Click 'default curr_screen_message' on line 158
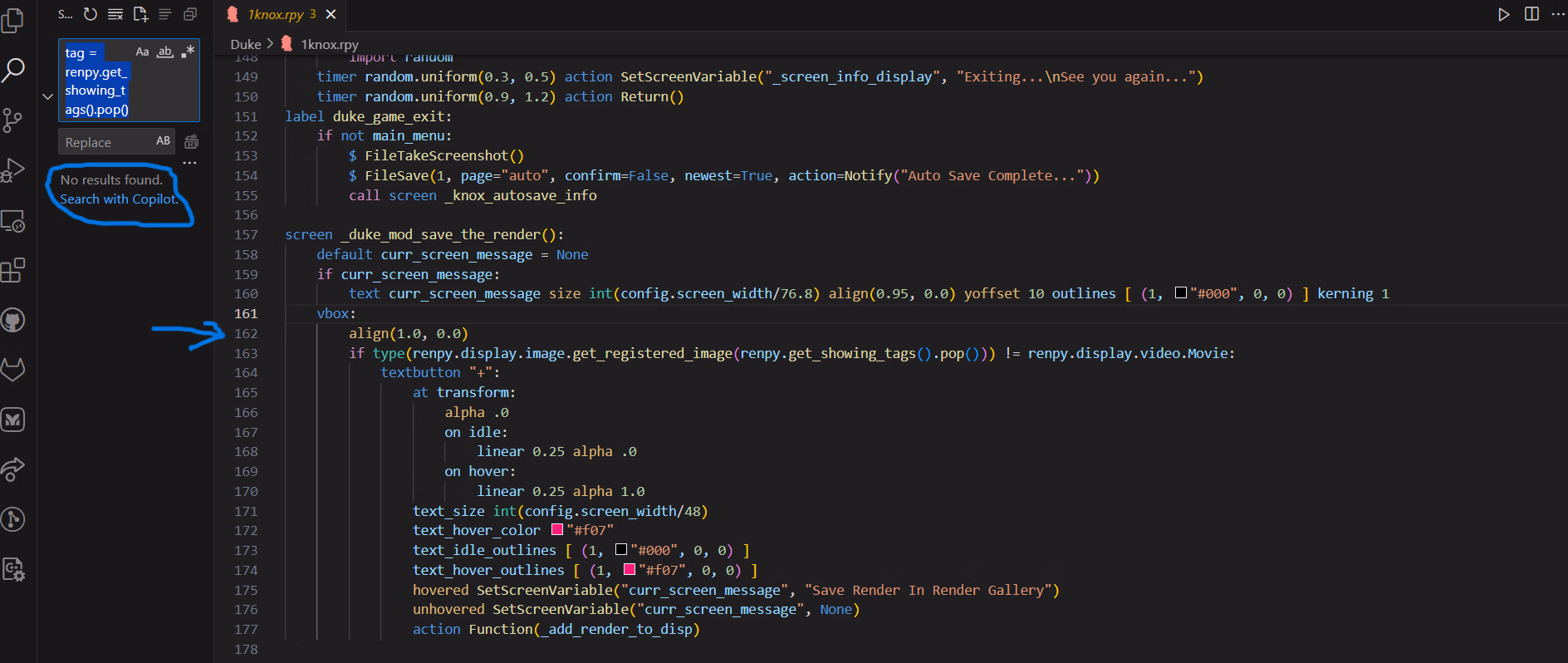The image size is (1568, 663). tap(424, 254)
